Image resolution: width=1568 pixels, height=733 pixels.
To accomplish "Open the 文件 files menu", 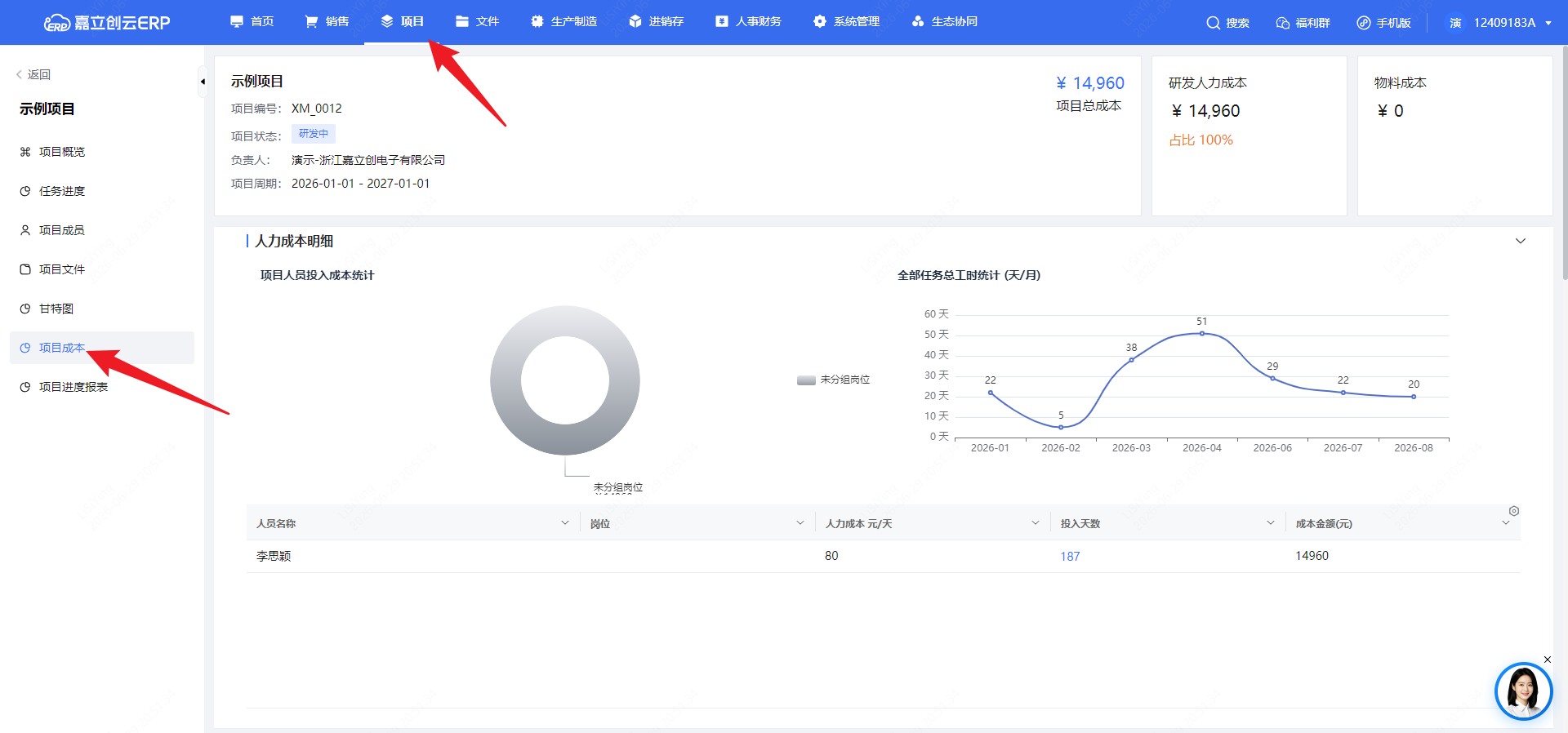I will tap(478, 21).
